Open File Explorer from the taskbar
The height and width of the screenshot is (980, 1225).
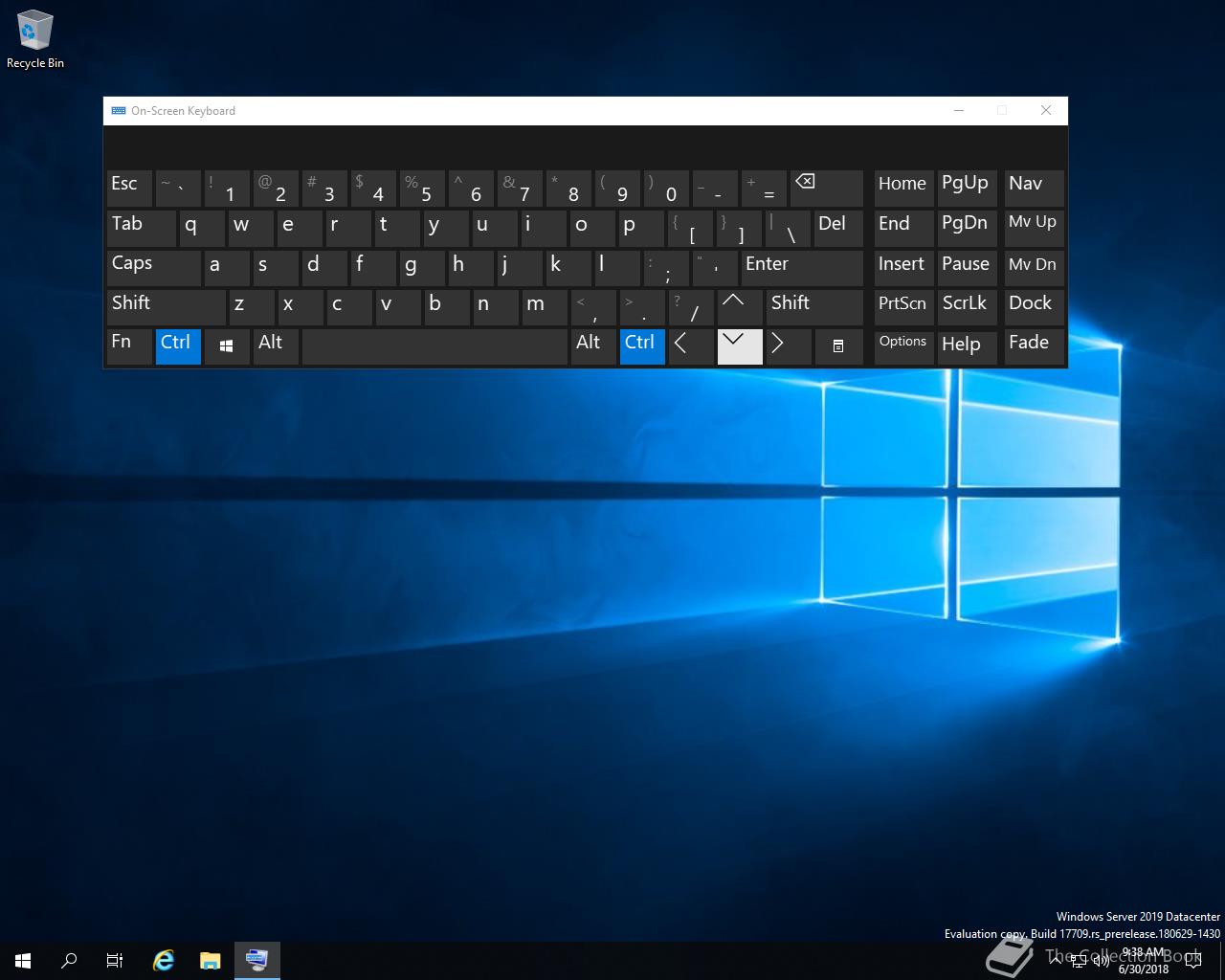click(x=210, y=960)
